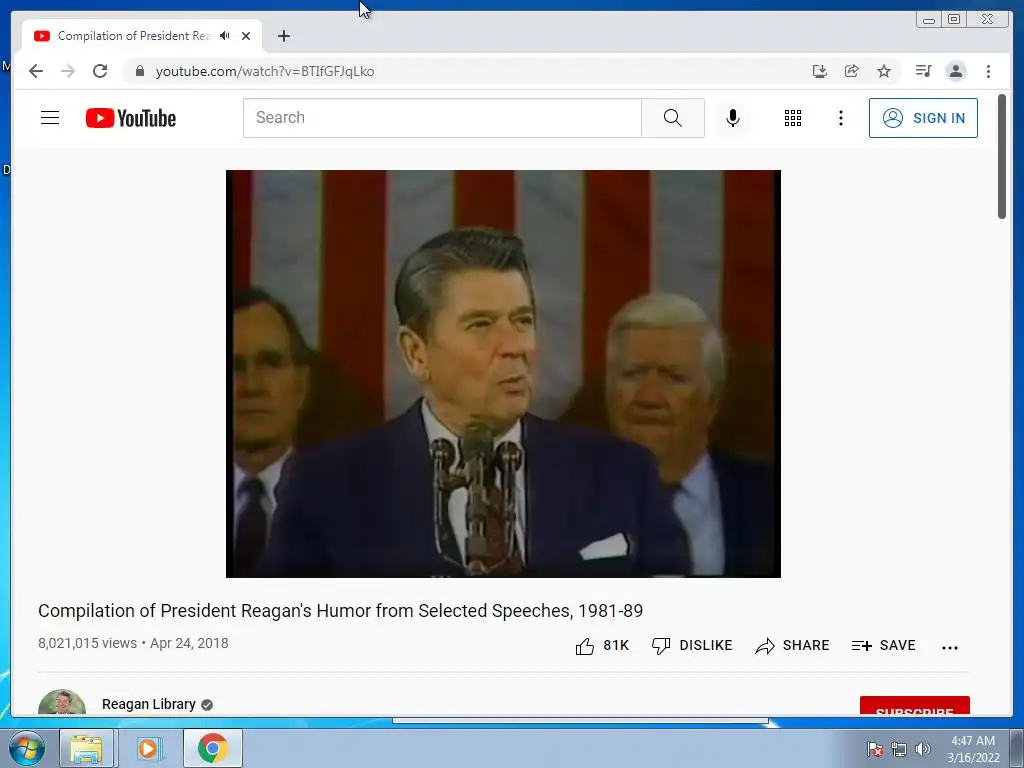Click the network tray icon
The width and height of the screenshot is (1024, 768).
pyautogui.click(x=899, y=749)
